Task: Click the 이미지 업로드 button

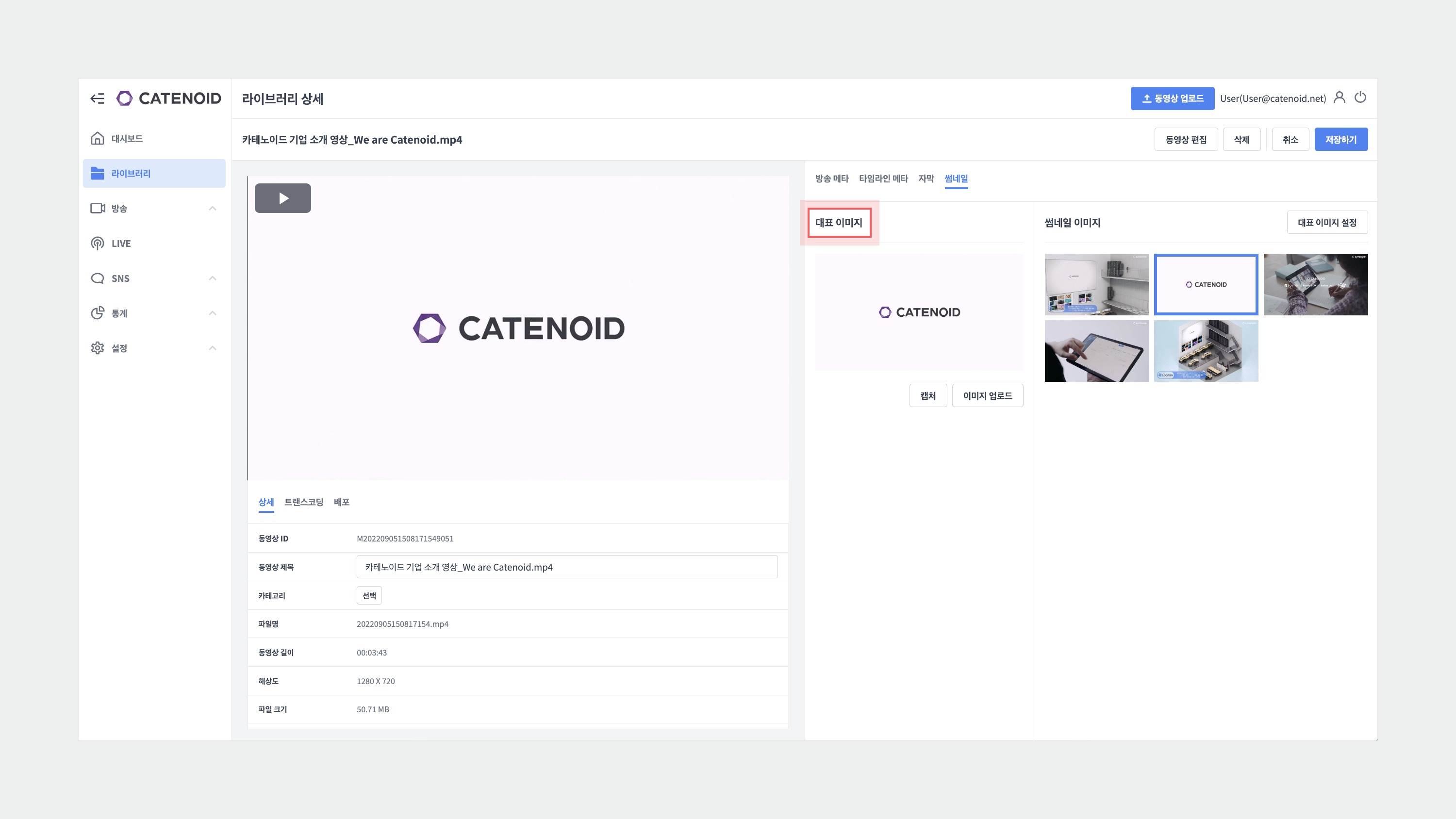Action: click(x=988, y=395)
